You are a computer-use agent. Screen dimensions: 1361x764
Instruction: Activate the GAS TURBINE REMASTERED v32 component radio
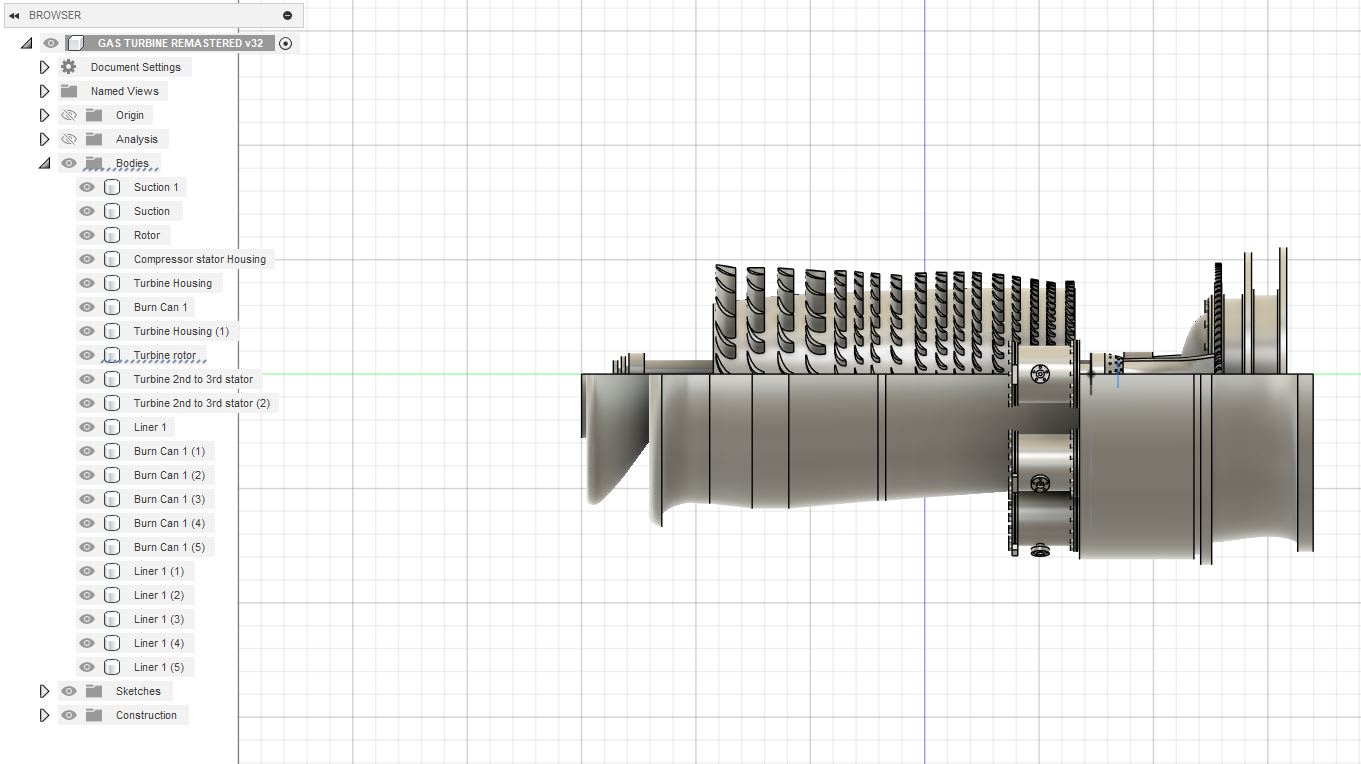[286, 43]
